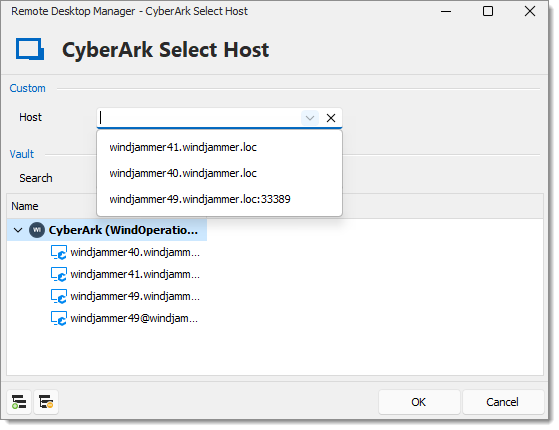The image size is (559, 430).
Task: Click the CyberArk monitor logo icon
Action: (30, 49)
